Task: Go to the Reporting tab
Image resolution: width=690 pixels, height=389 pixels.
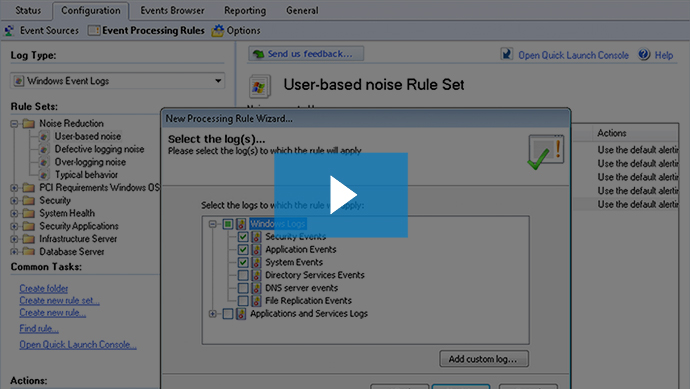Action: 245,10
